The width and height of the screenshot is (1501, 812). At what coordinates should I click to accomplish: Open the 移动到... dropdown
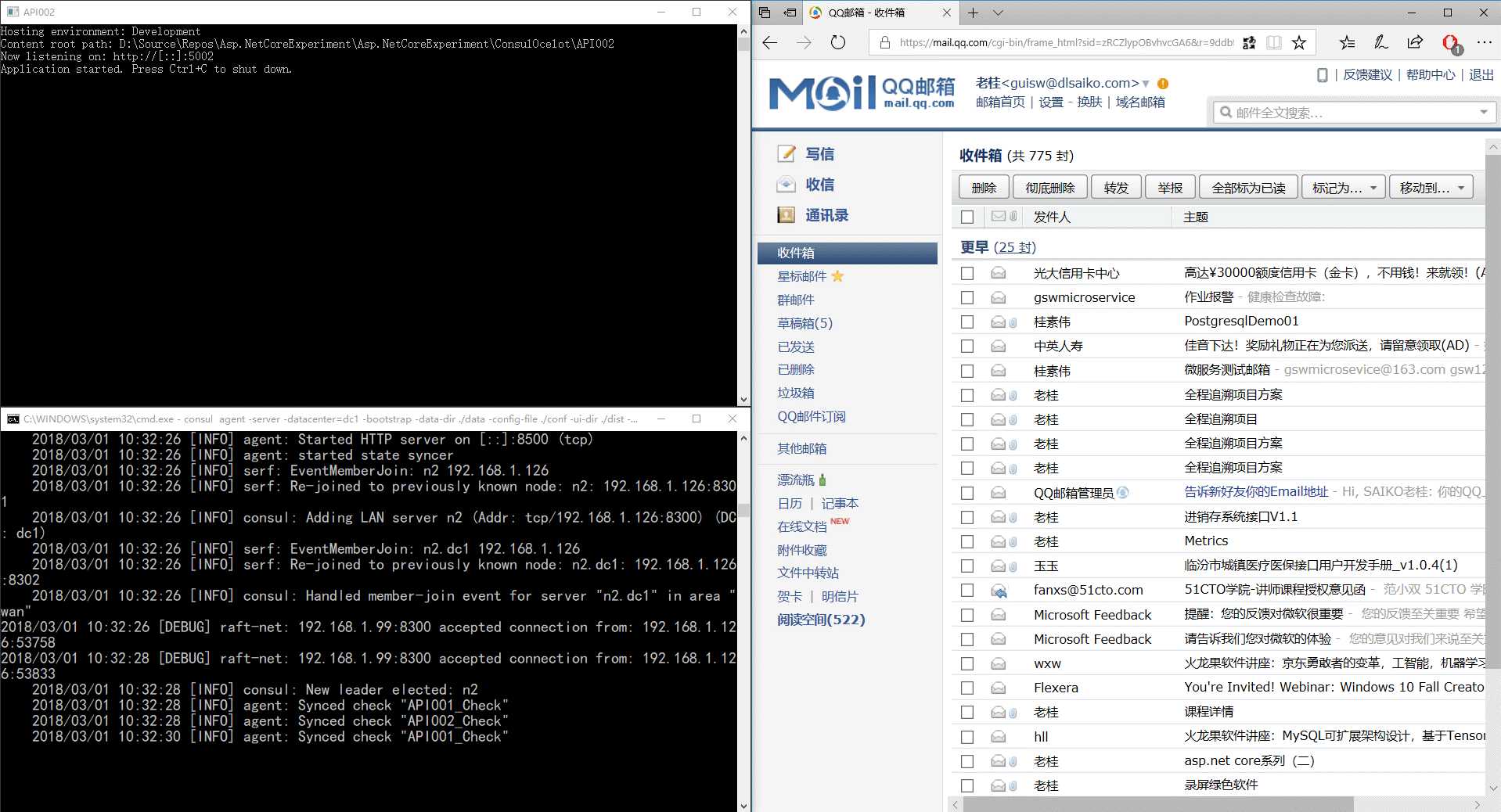point(1431,188)
